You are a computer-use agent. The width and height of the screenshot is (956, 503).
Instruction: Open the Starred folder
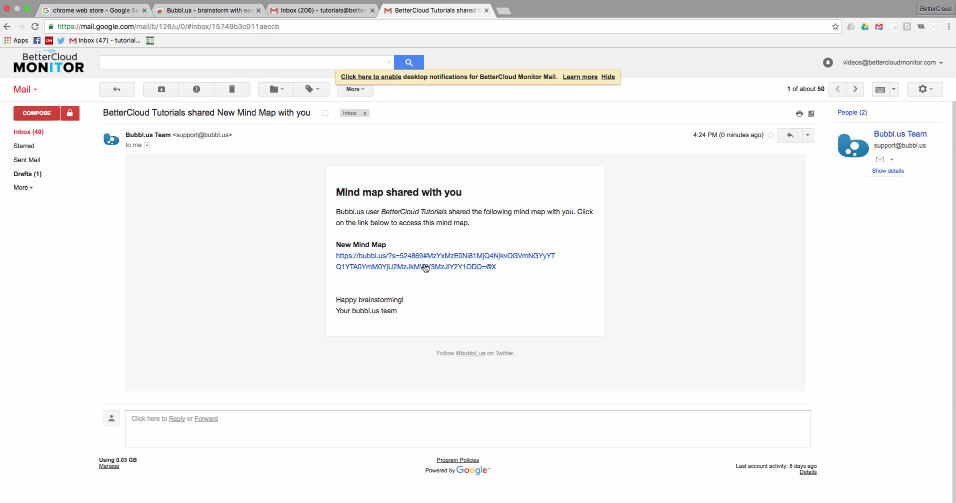coord(24,146)
